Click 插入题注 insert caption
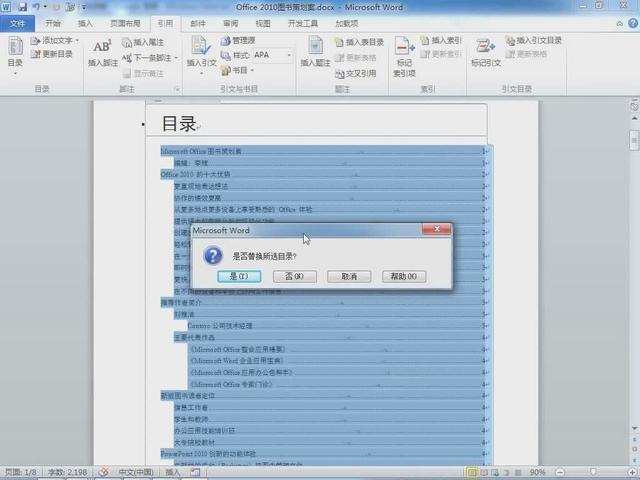The image size is (640, 480). (315, 52)
